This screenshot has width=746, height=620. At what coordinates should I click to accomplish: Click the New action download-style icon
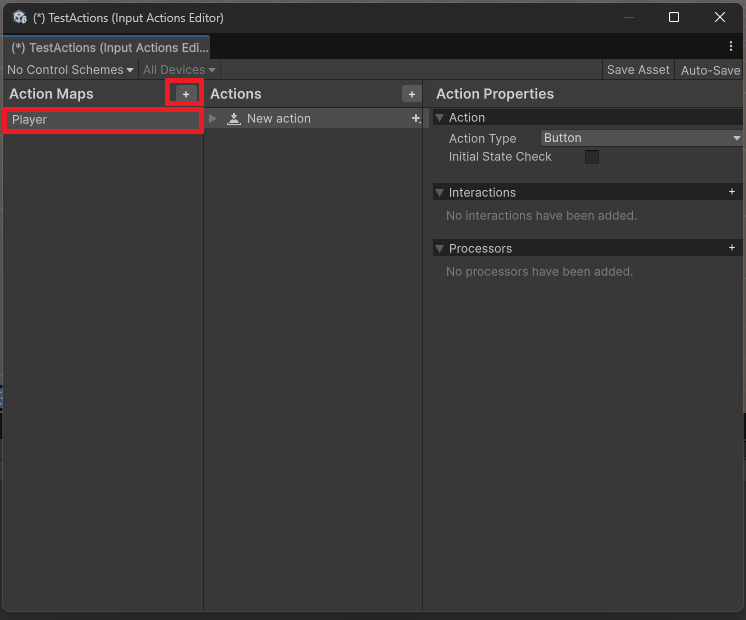point(234,119)
